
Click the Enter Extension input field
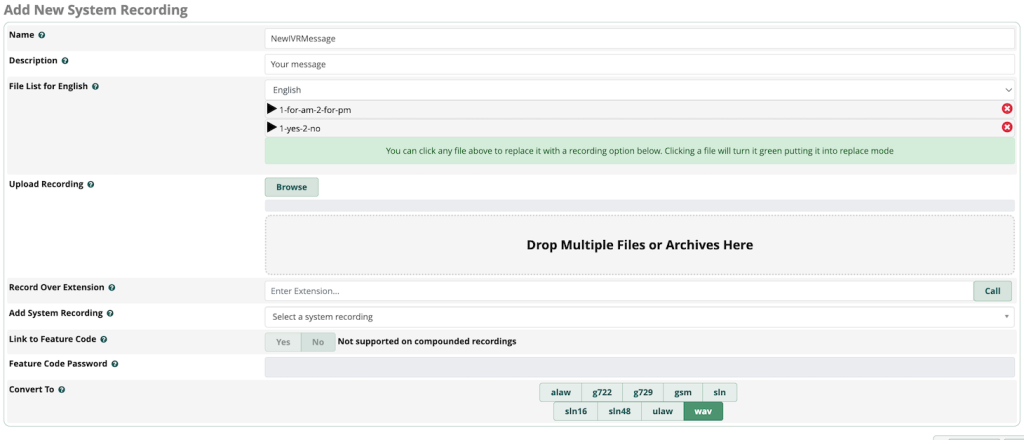(x=618, y=291)
